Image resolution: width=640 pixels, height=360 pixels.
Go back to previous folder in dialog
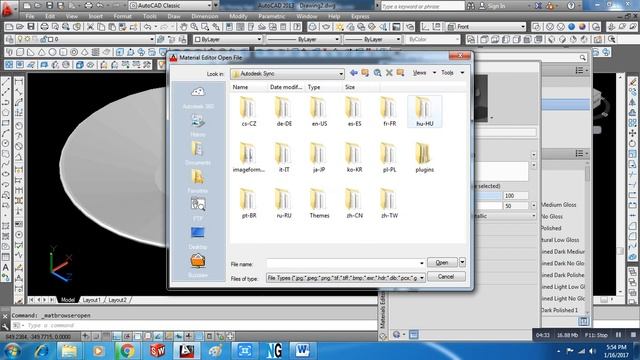point(353,73)
